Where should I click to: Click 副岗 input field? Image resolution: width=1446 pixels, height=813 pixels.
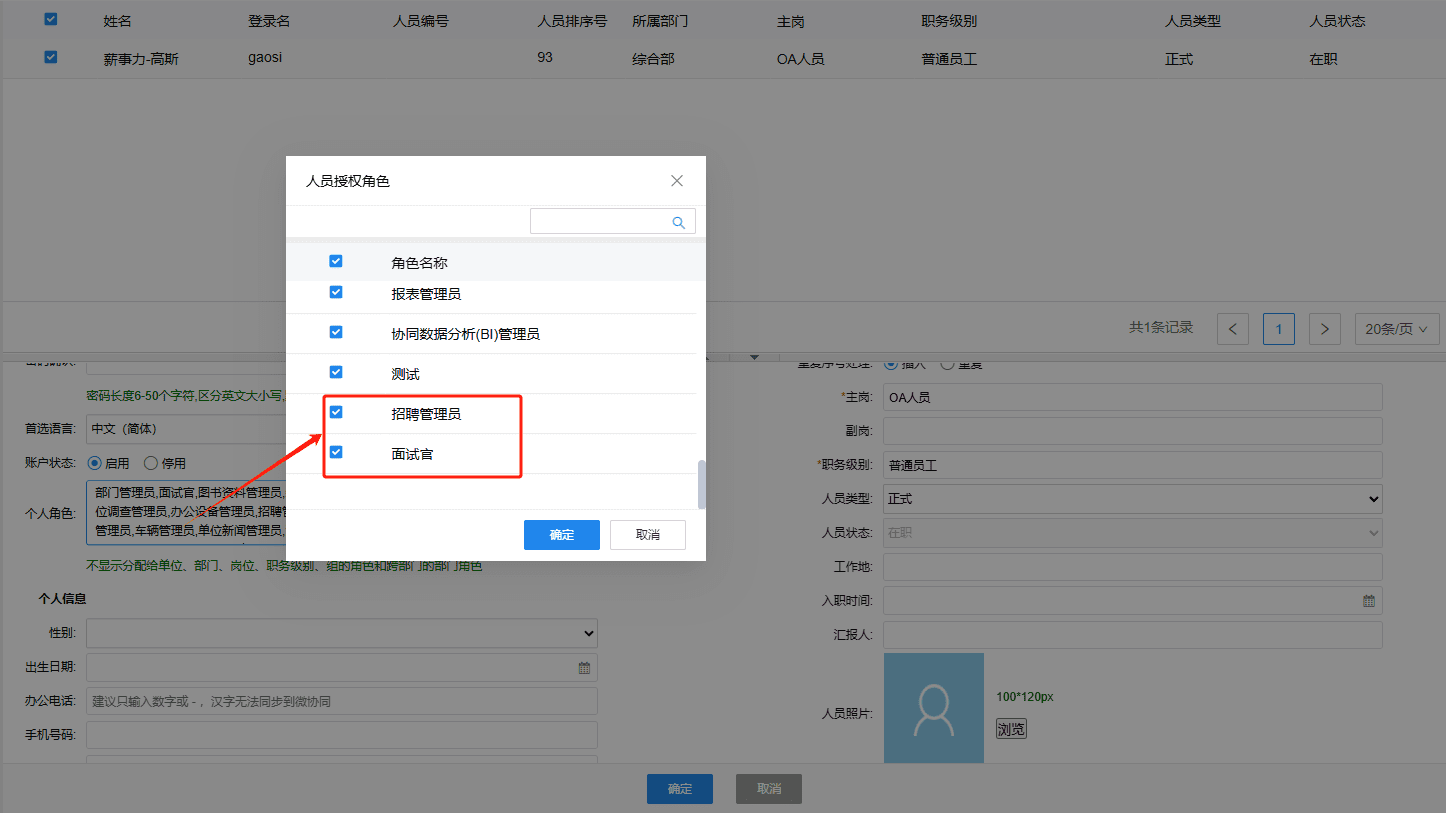[1133, 431]
